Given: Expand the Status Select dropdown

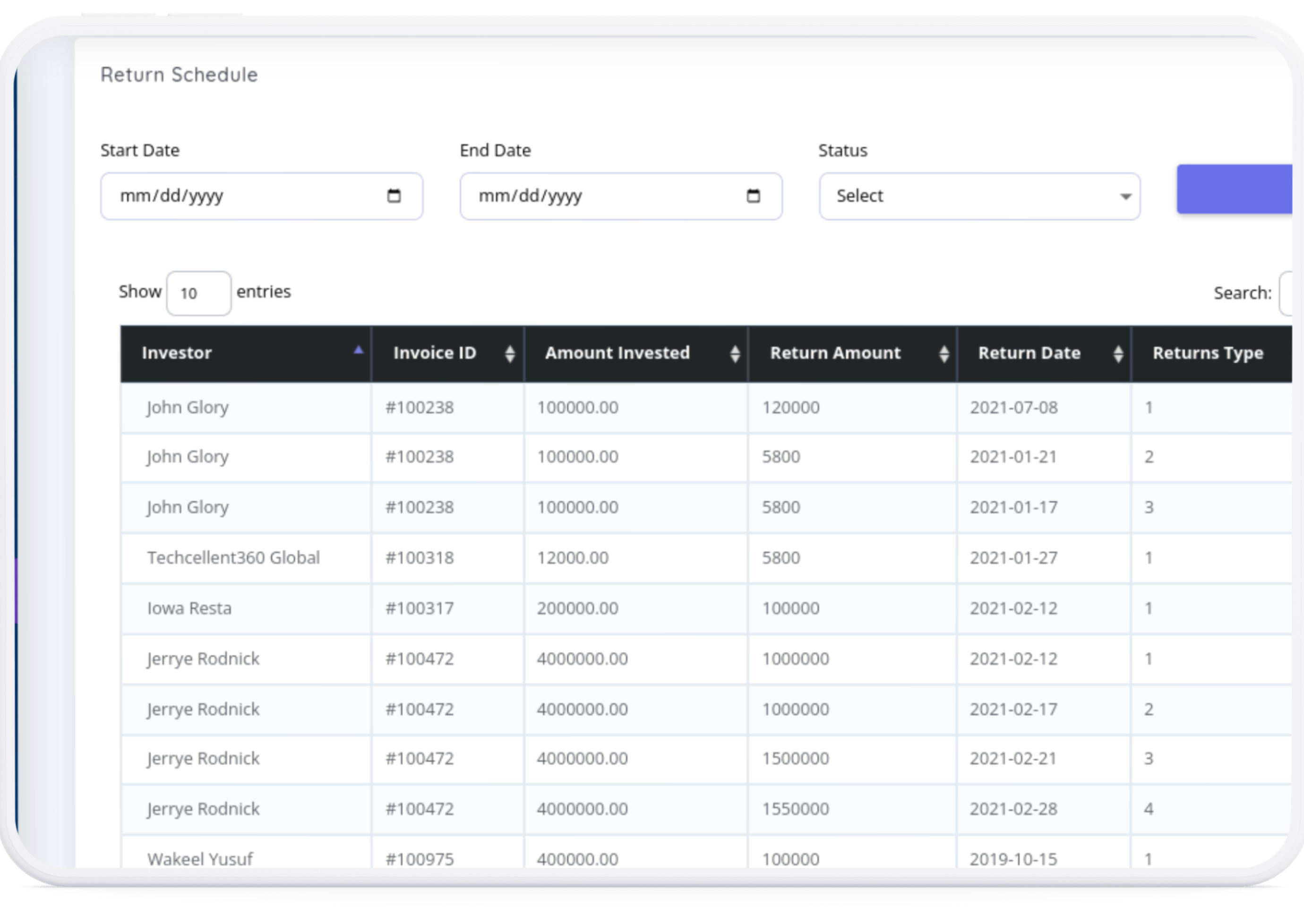Looking at the screenshot, I should tap(979, 197).
